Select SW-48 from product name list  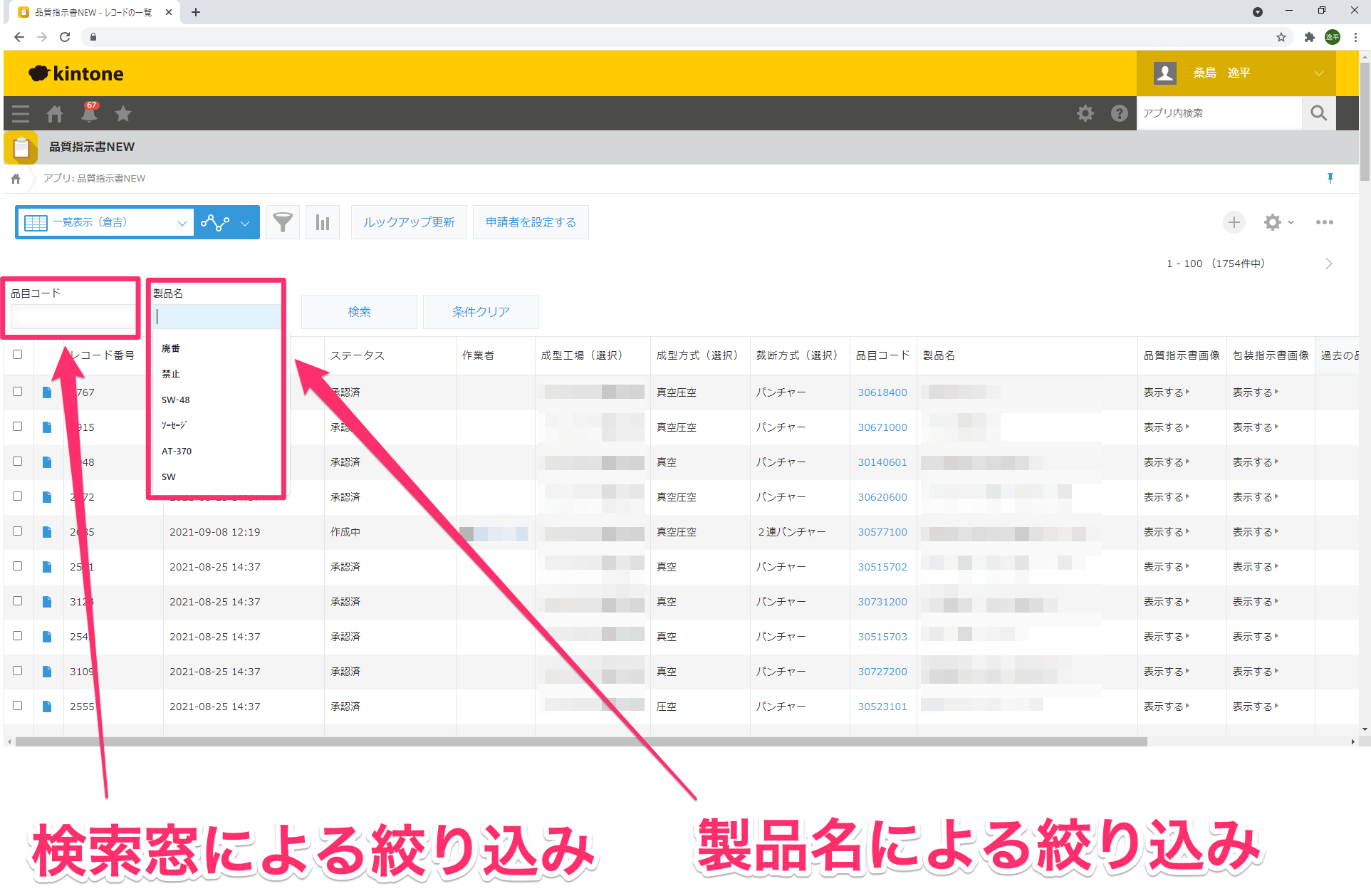[x=176, y=400]
